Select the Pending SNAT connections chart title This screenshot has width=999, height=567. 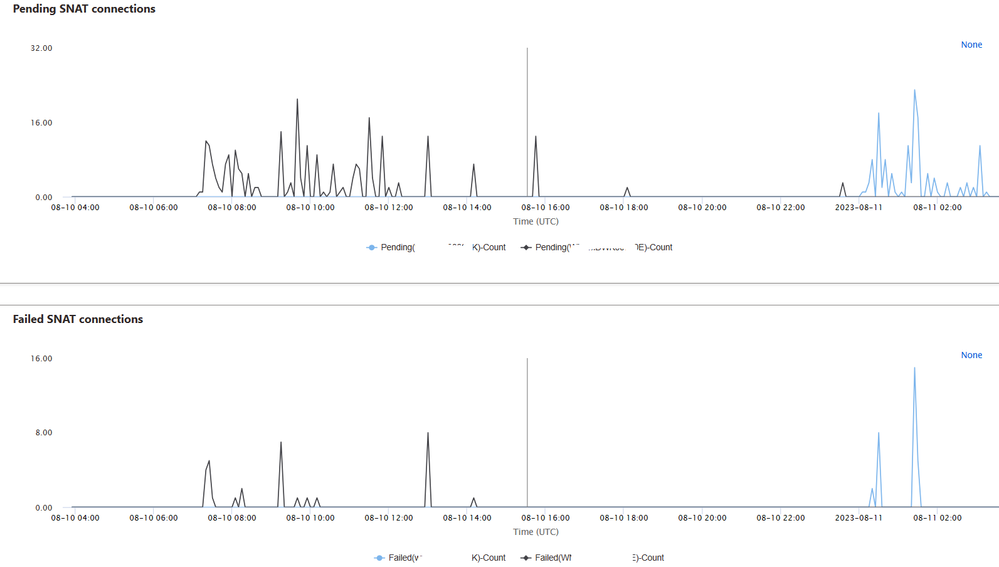[x=84, y=9]
